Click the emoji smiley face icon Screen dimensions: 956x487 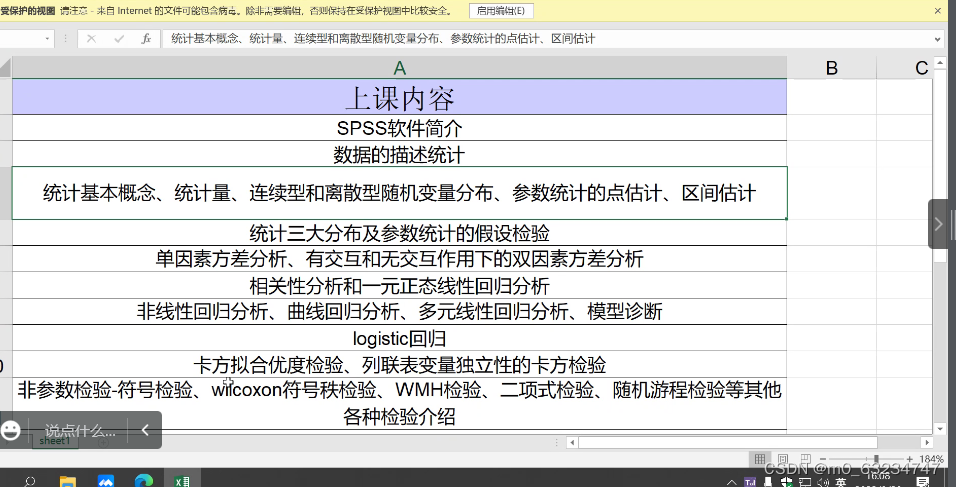[x=10, y=430]
